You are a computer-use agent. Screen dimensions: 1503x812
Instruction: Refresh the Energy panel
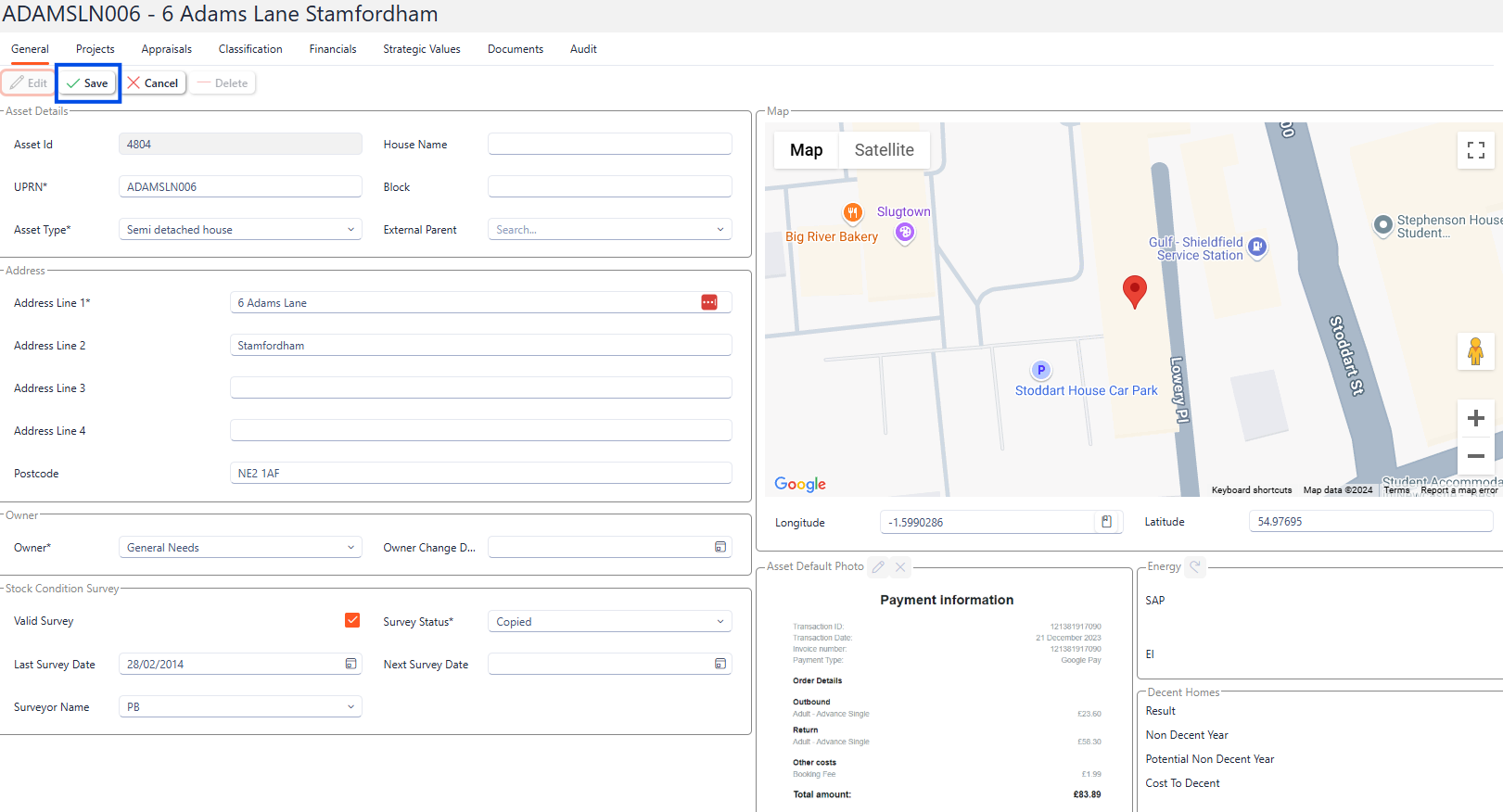pyautogui.click(x=1195, y=566)
